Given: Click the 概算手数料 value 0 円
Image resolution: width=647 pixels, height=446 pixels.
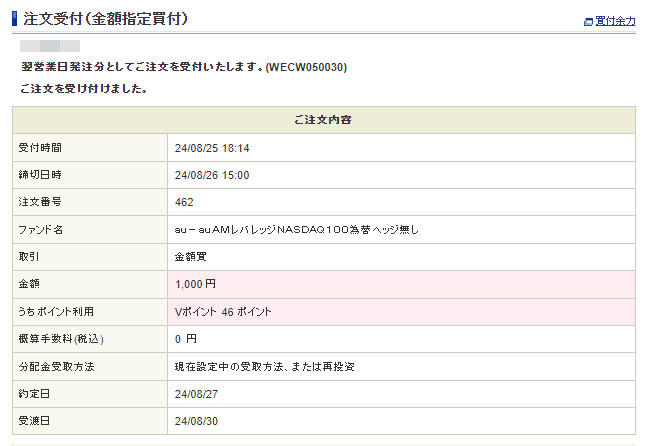Looking at the screenshot, I should pos(186,339).
